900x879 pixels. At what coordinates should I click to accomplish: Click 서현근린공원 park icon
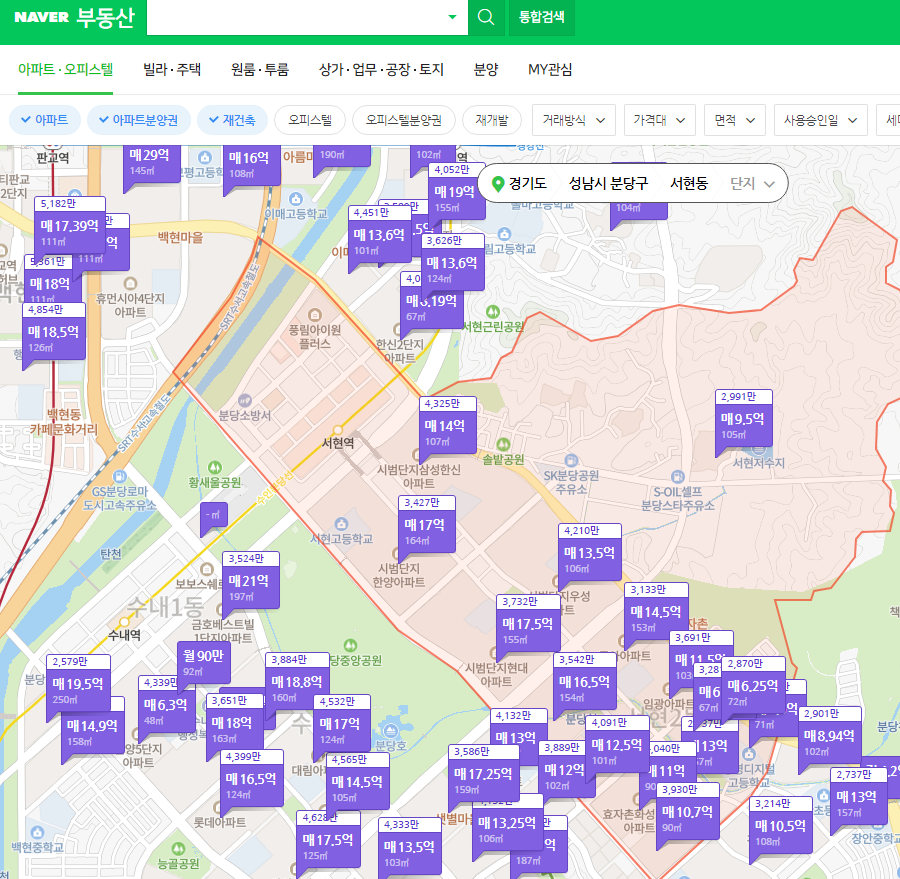click(x=492, y=312)
